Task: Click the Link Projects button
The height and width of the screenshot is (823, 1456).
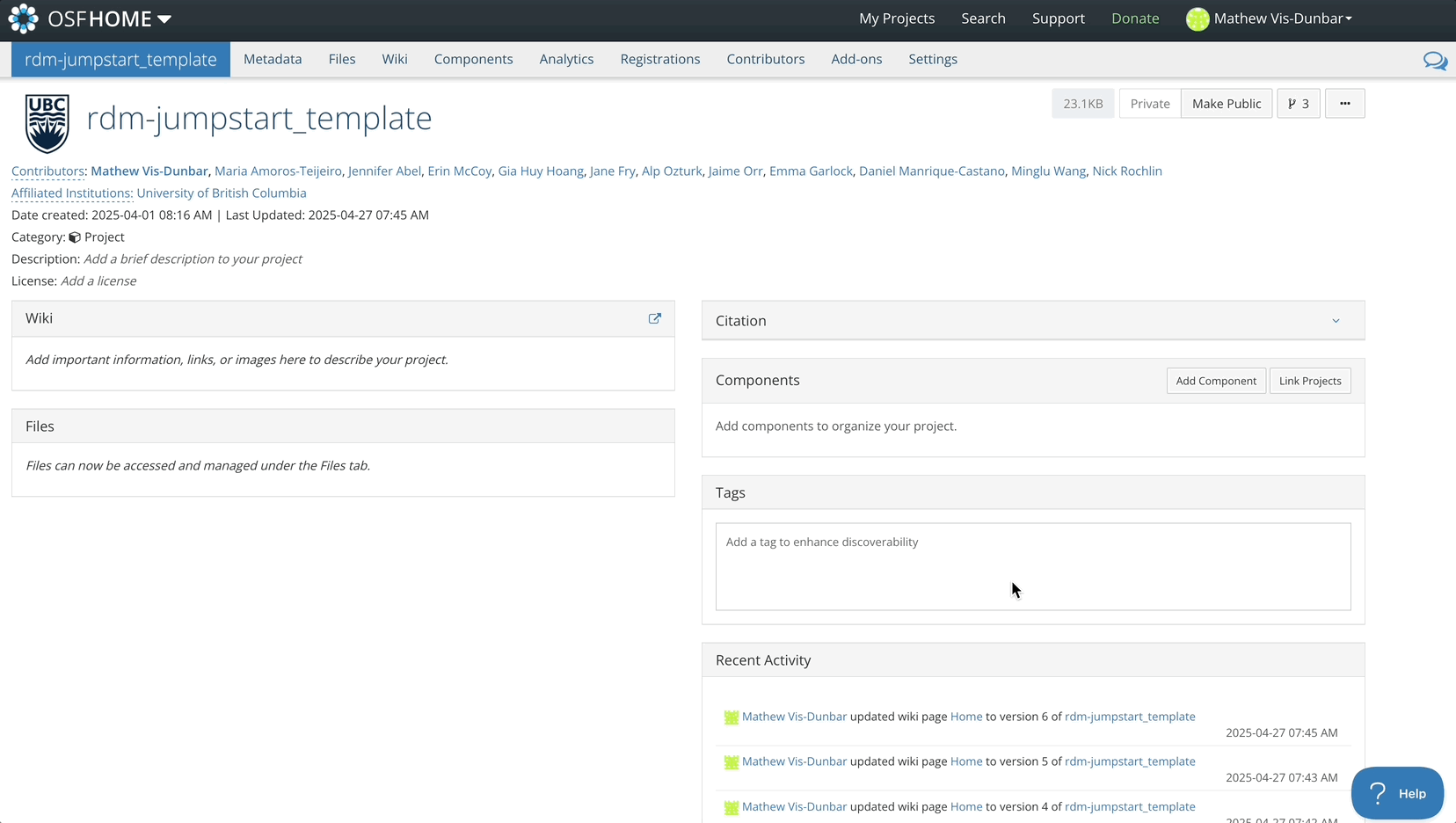Action: point(1309,381)
